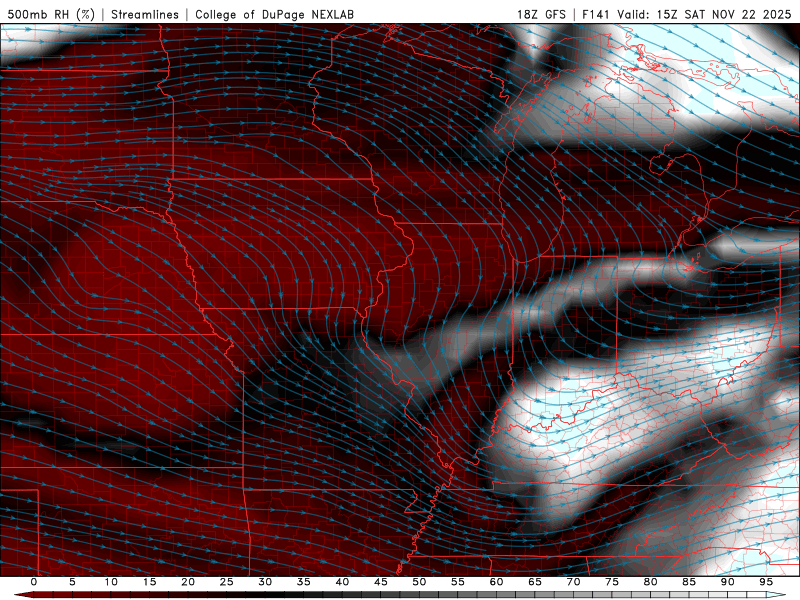Select the 35 value on the color scale
The image size is (800, 600).
pos(304,582)
